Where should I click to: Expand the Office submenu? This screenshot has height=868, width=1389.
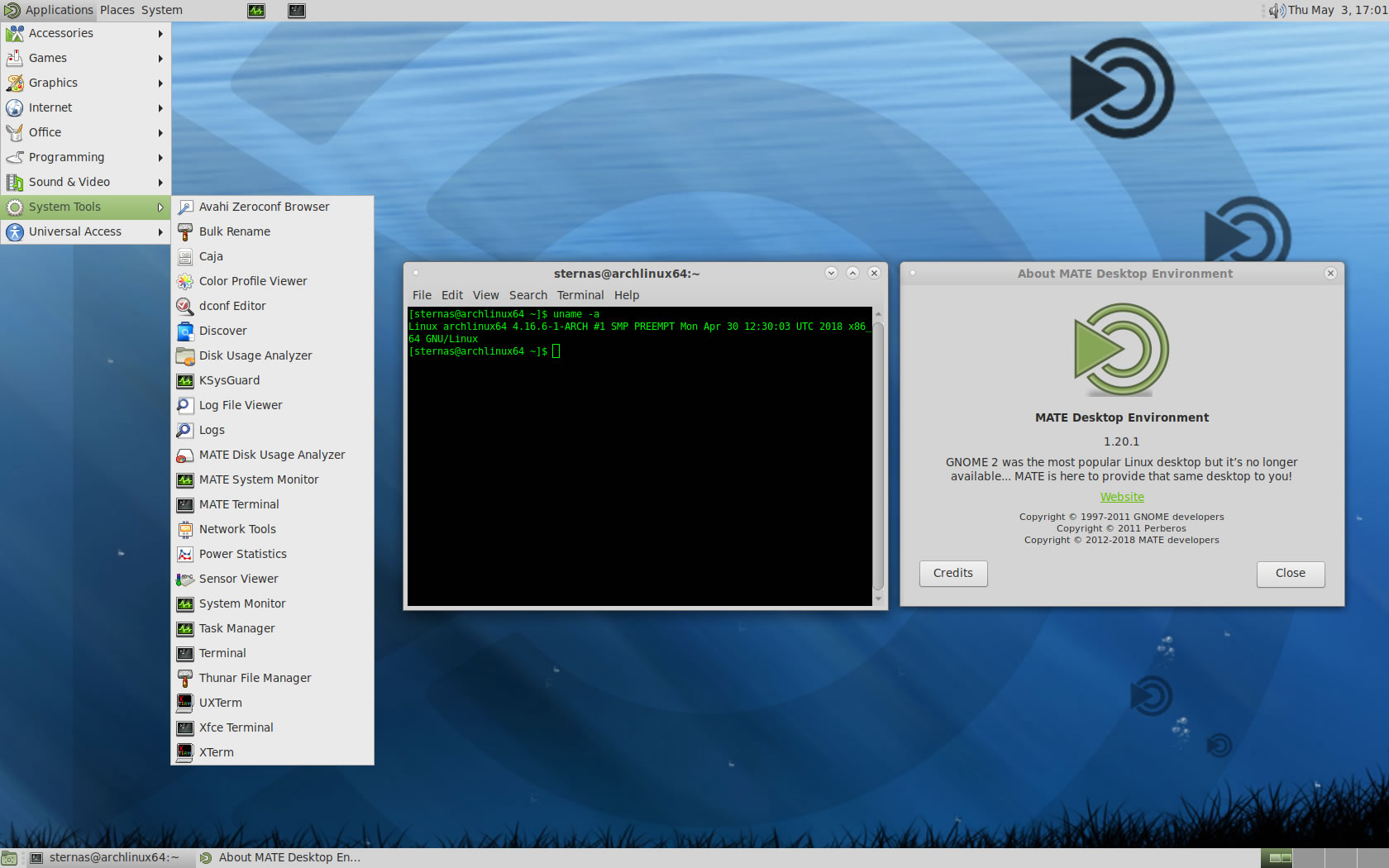click(x=85, y=132)
